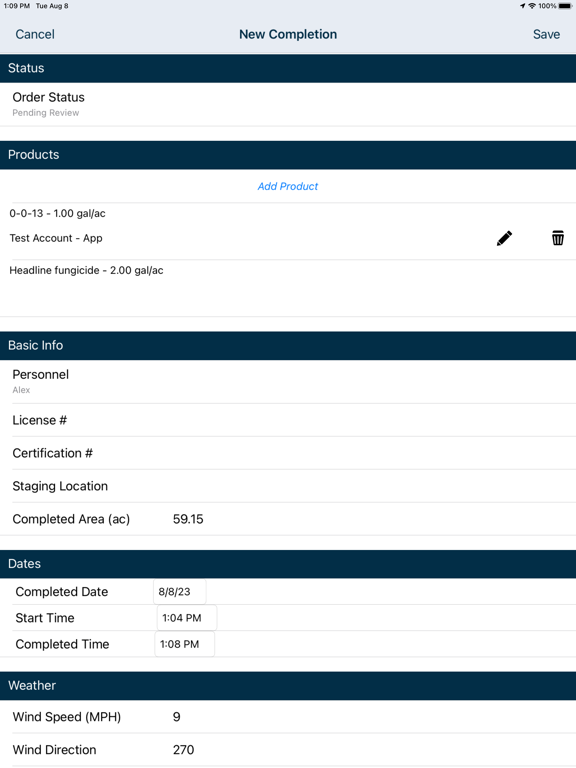
Task: Tap the Wind Speed (MPH) label
Action: coord(67,717)
